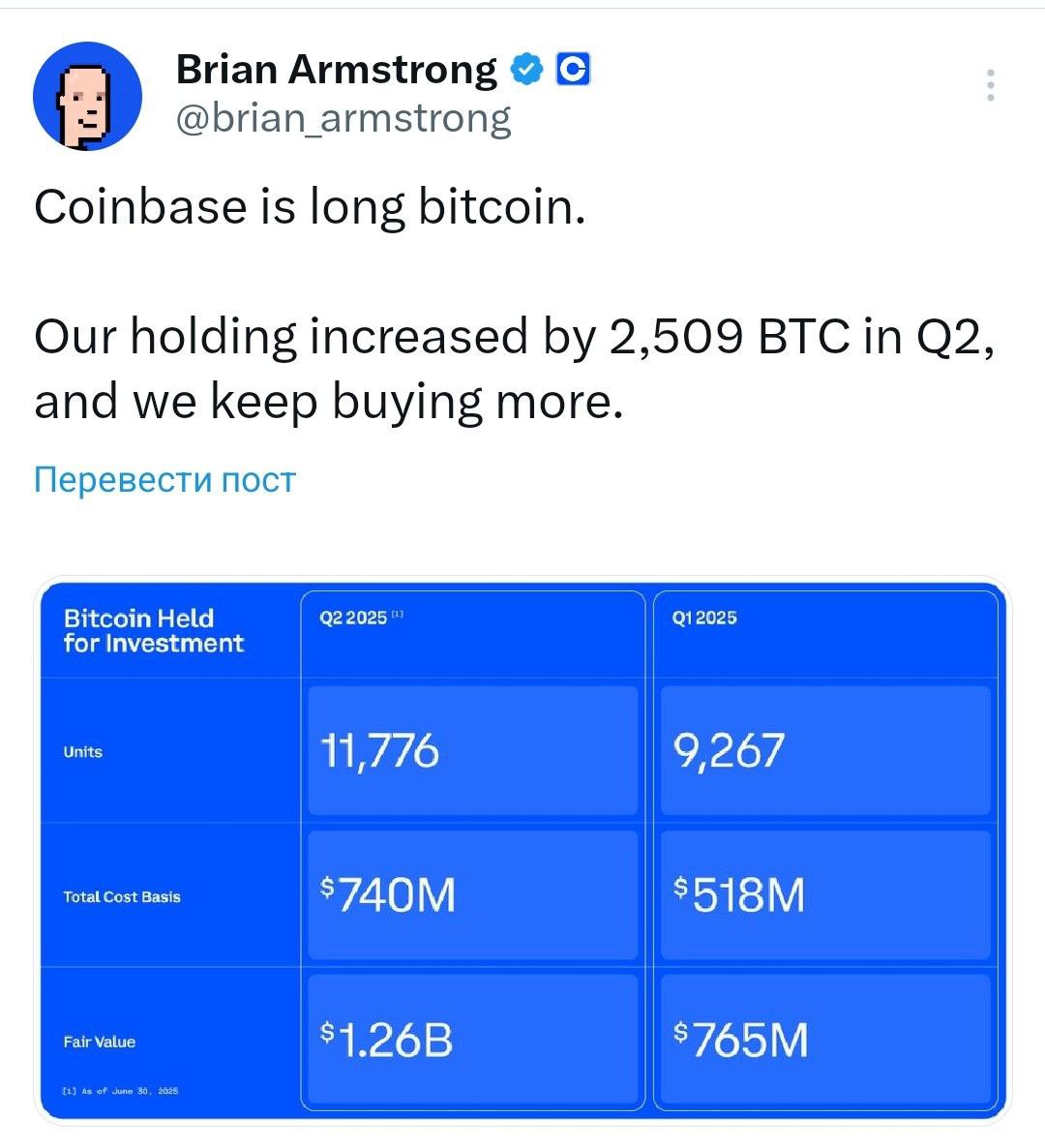Open Brian Armstrong's profile avatar
The height and width of the screenshot is (1148, 1045).
coord(88,97)
